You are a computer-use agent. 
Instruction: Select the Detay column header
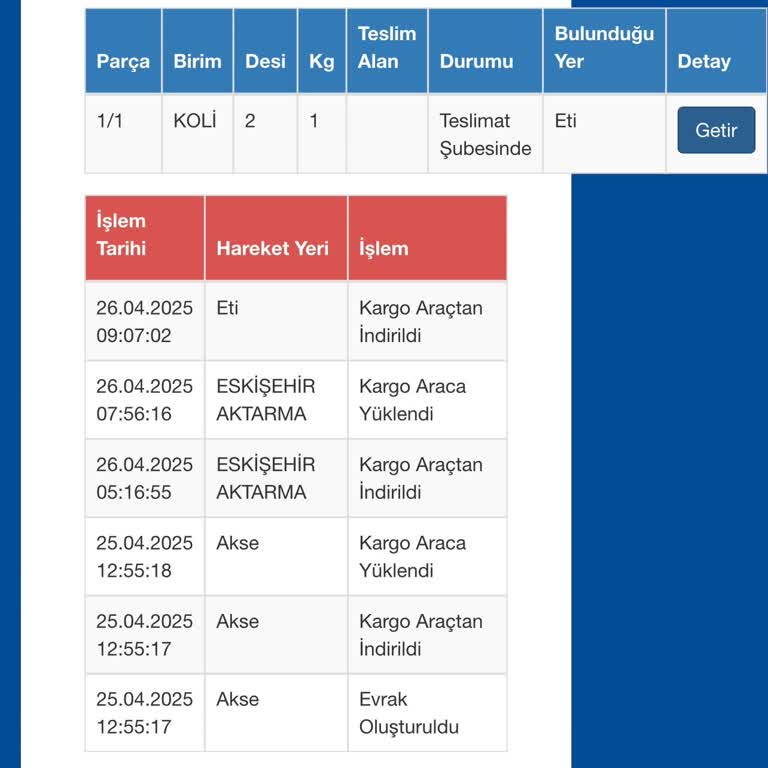click(x=716, y=51)
